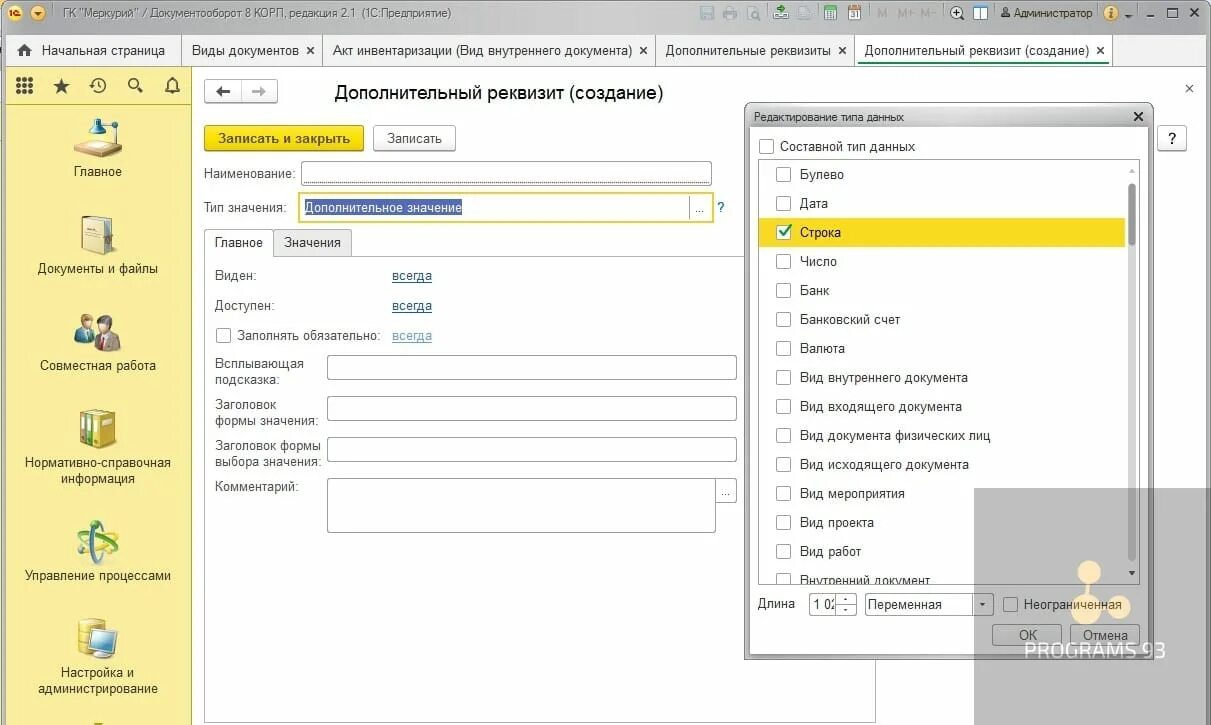
Task: Click the print icon in title bar
Action: (729, 13)
